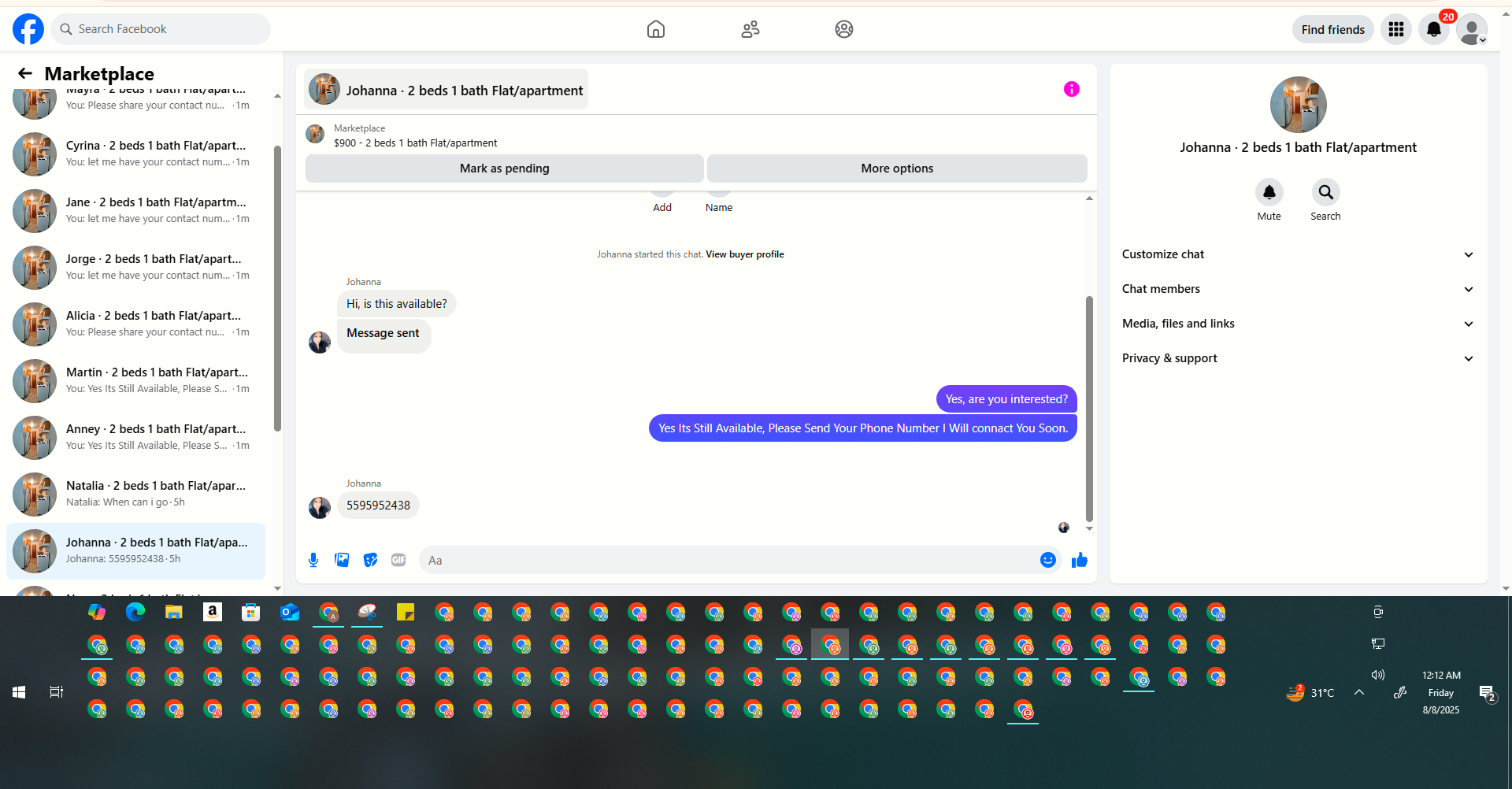Open the pink conversation information icon
Image resolution: width=1512 pixels, height=789 pixels.
1072,89
